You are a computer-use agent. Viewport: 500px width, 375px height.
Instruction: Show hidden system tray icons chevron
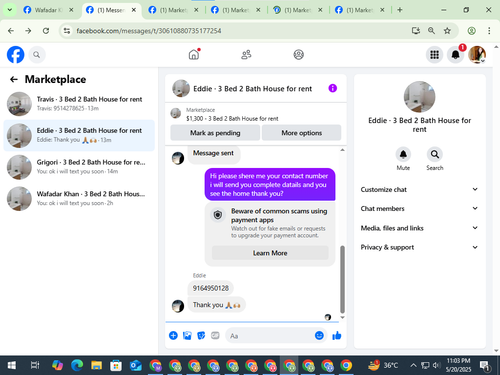coord(413,365)
